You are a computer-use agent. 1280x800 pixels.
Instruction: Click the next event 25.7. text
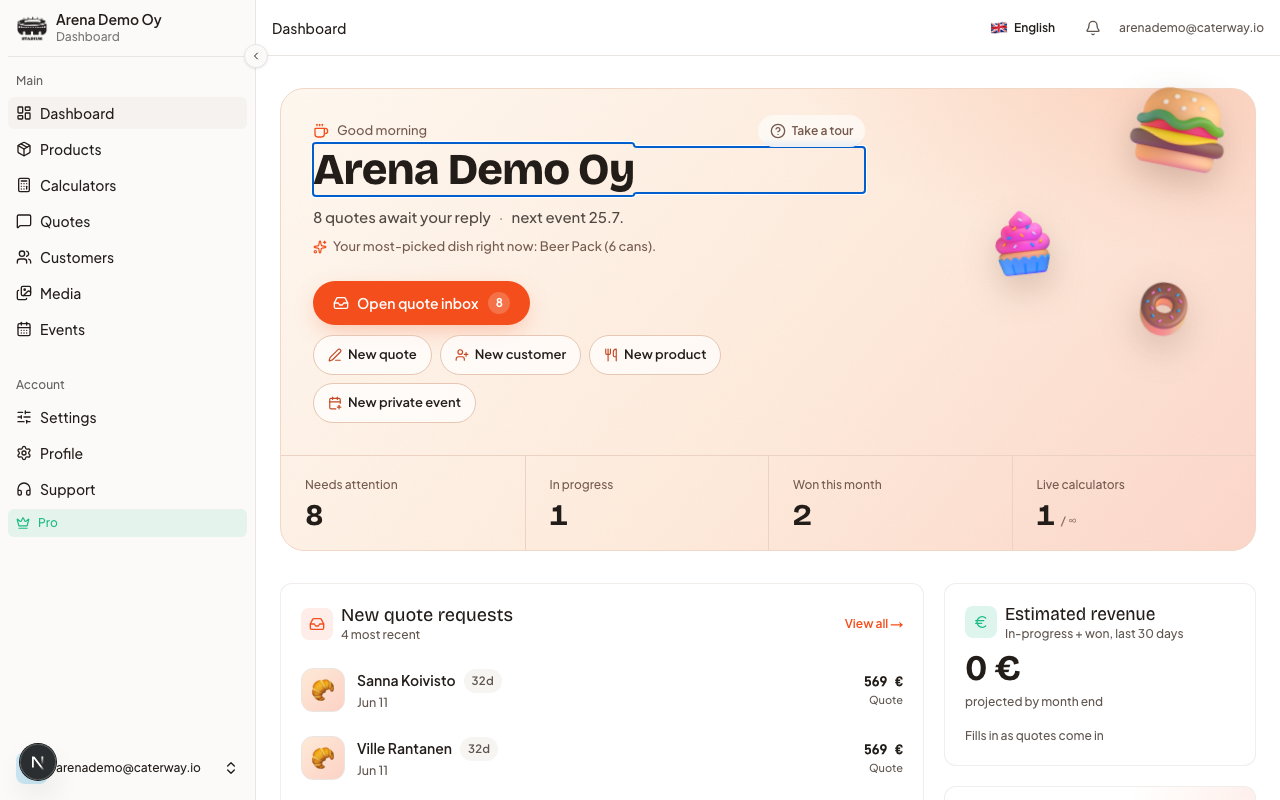tap(567, 218)
